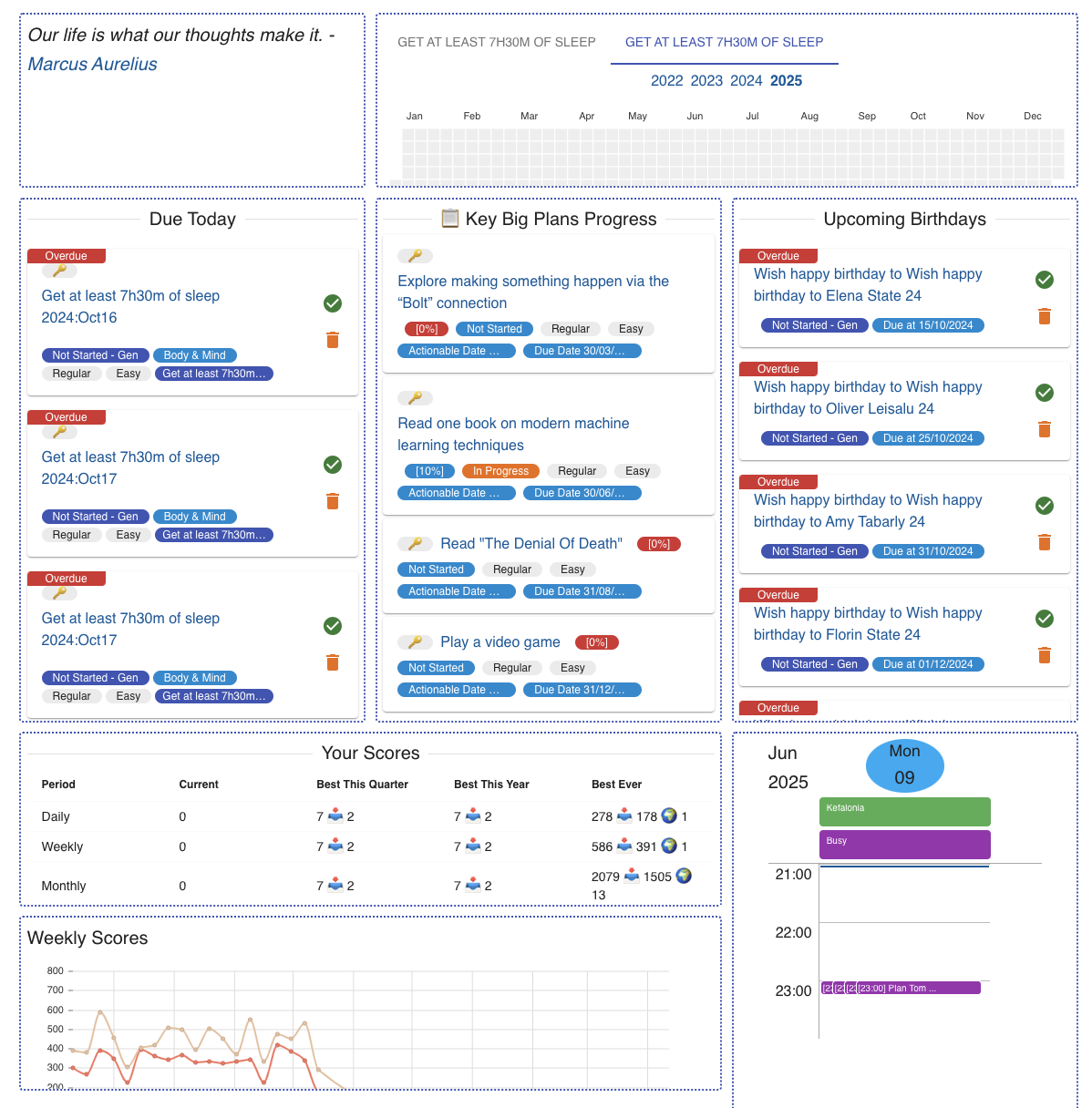Delete the sleep task 2024:Oct16
Viewport: 1092px width, 1108px height.
click(333, 340)
